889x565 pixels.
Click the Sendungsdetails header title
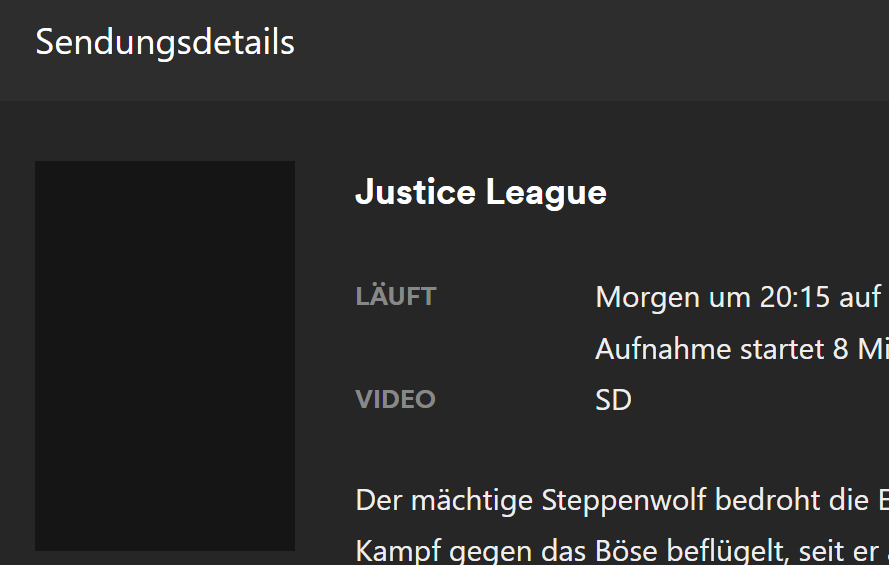point(165,43)
